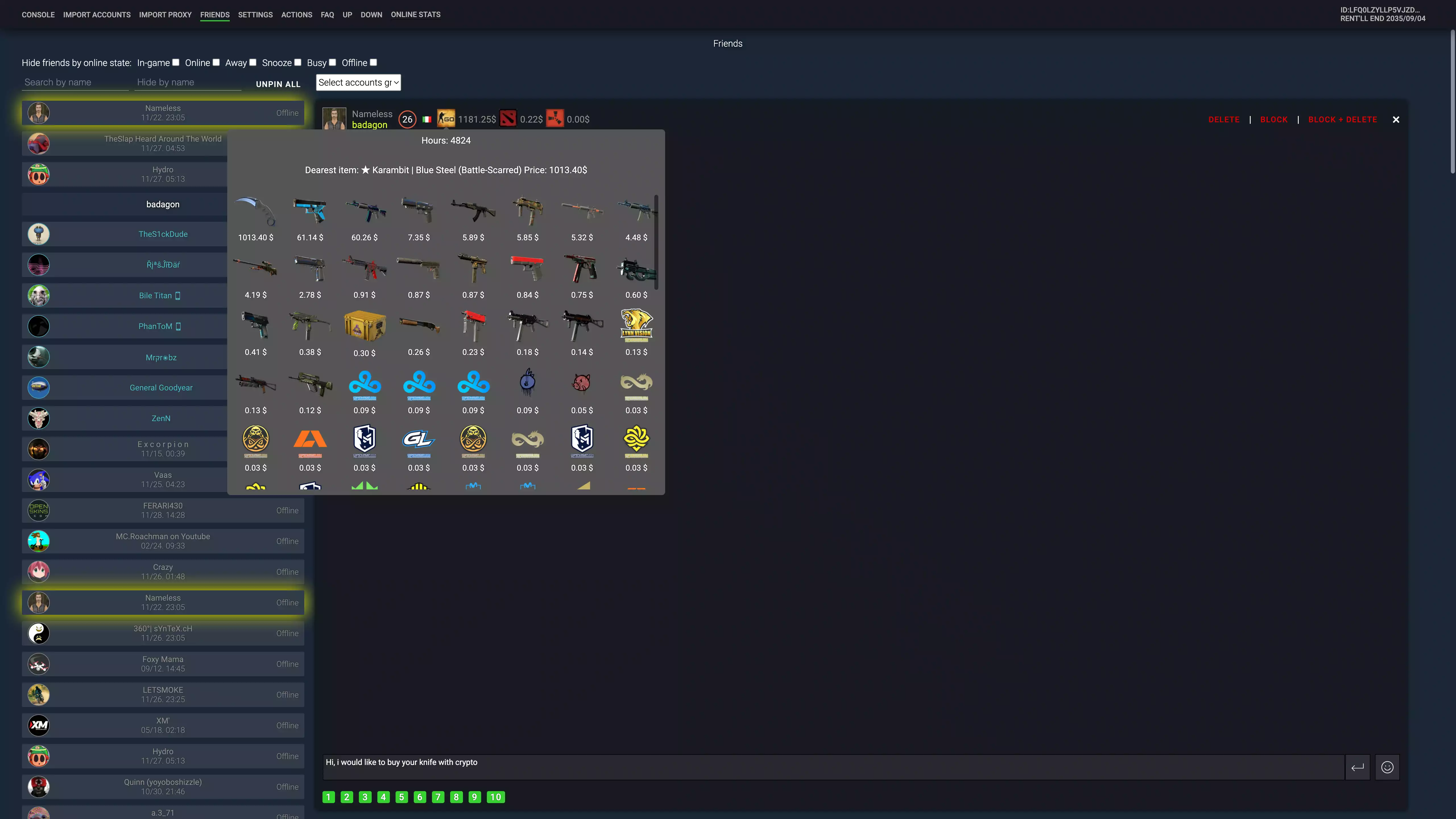Click Bile Titan's avatar in friends list

click(38, 296)
